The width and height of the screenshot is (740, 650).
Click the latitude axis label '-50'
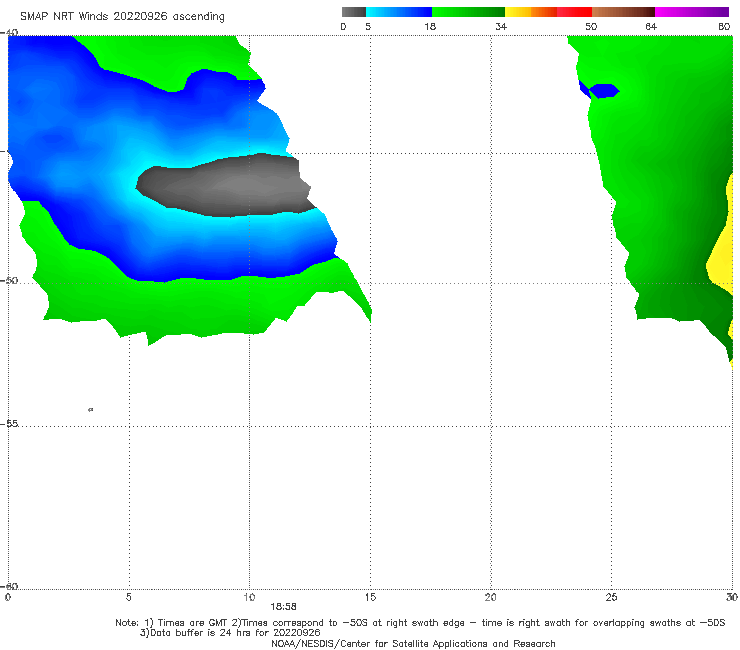click(x=9, y=280)
